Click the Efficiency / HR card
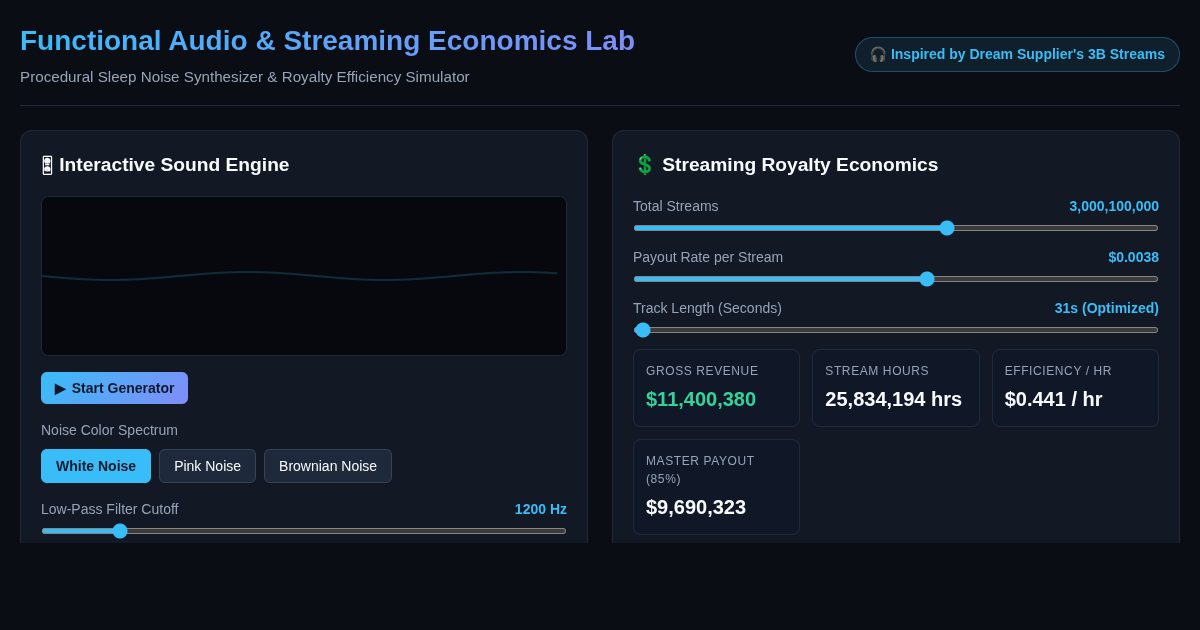This screenshot has height=630, width=1200. coord(1075,388)
